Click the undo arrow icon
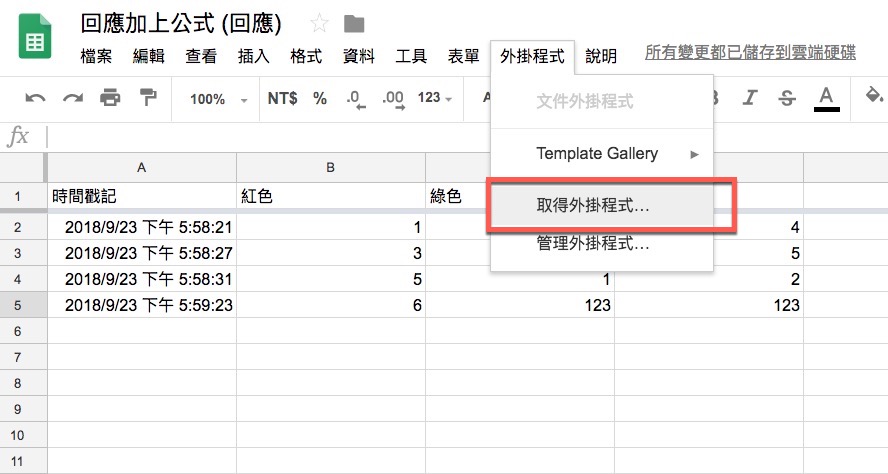This screenshot has width=888, height=474. [x=36, y=98]
